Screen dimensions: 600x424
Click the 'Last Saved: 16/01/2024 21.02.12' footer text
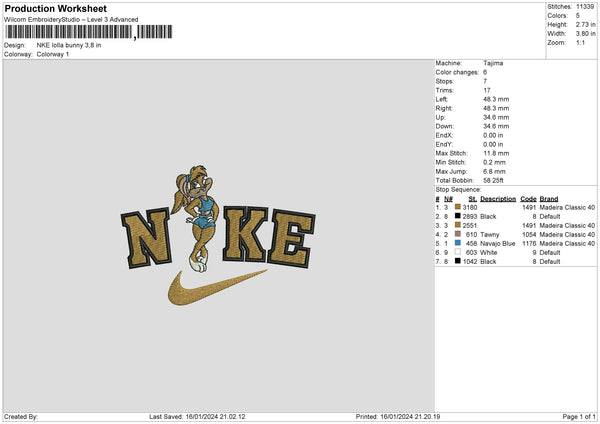[x=197, y=417]
